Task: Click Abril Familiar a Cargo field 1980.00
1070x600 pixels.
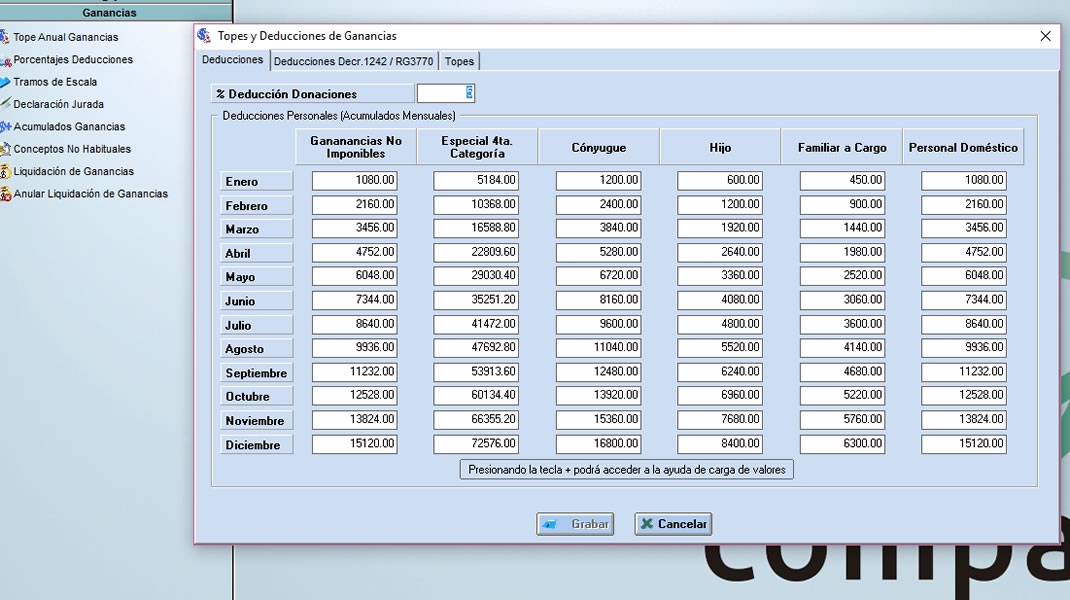Action: tap(843, 252)
